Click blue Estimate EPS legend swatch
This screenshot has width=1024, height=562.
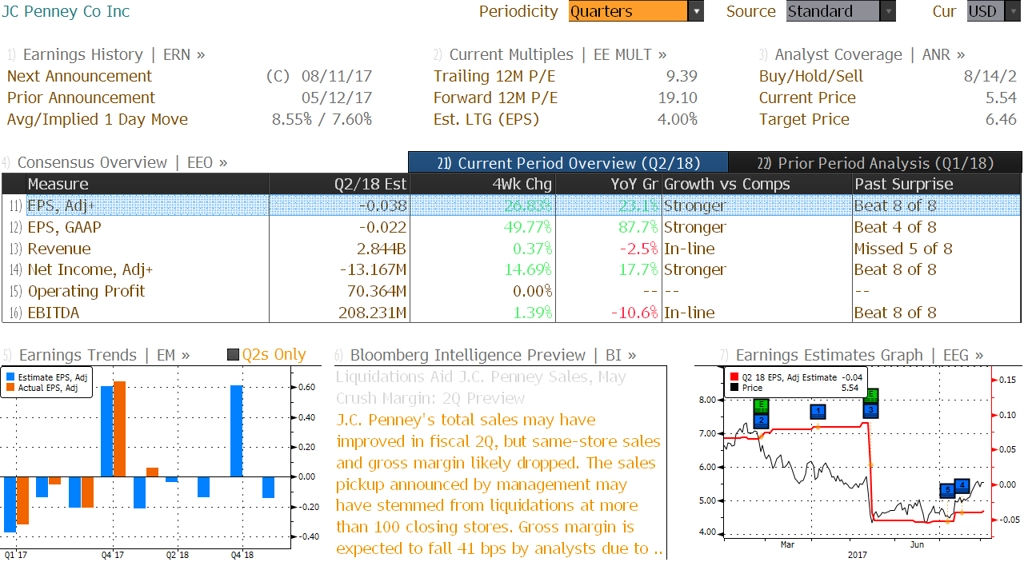10,377
